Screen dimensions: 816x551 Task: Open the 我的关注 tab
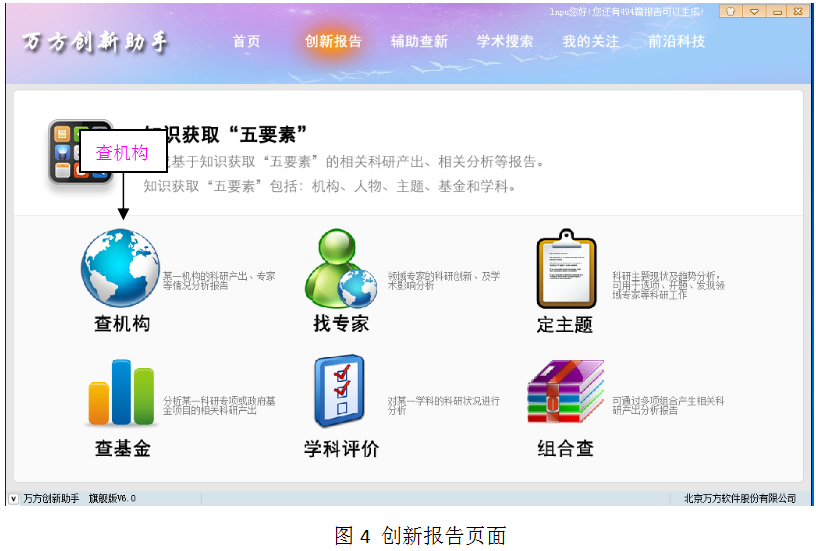click(x=591, y=41)
